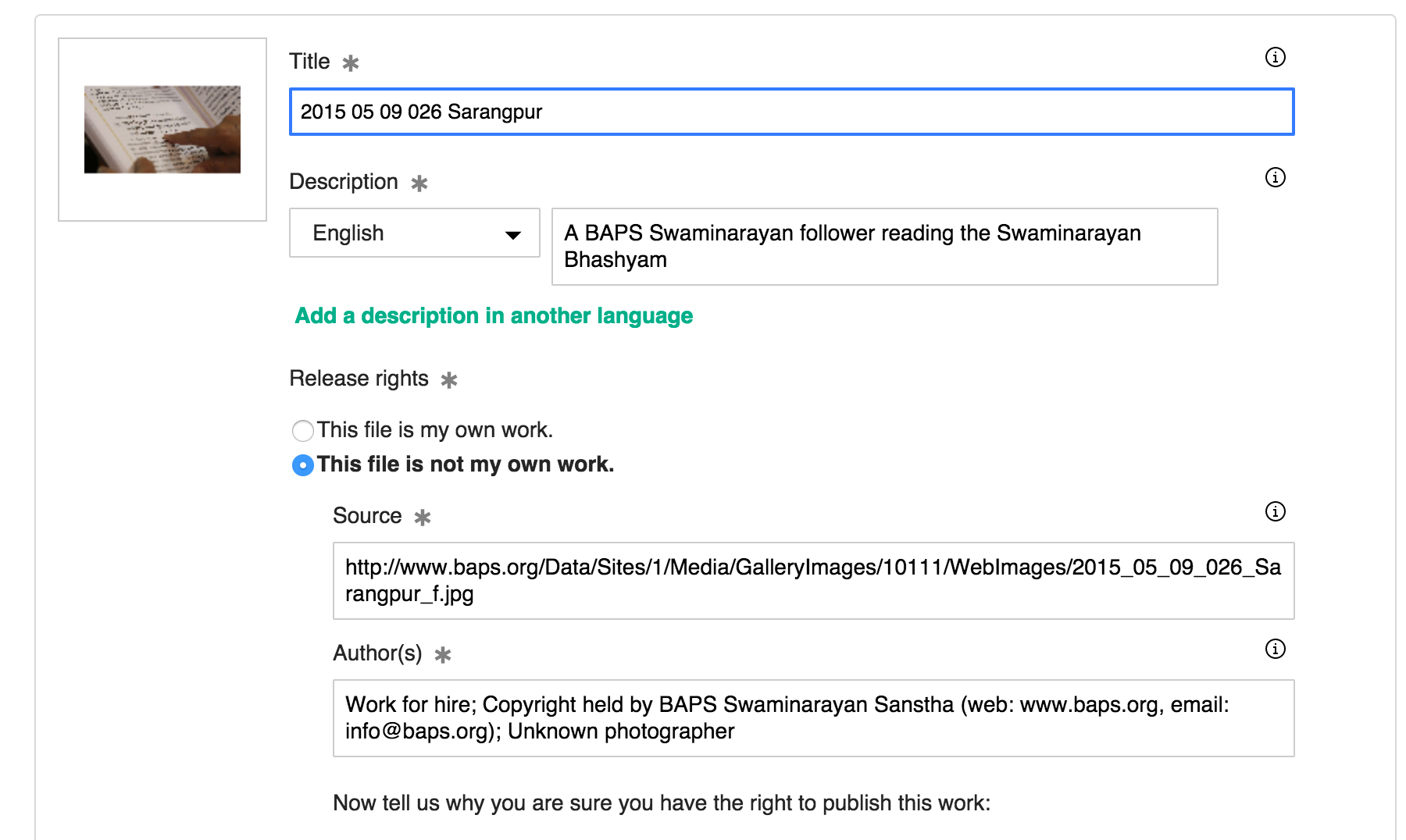Image resolution: width=1406 pixels, height=840 pixels.
Task: Click the Author(s) text field
Action: pos(813,718)
